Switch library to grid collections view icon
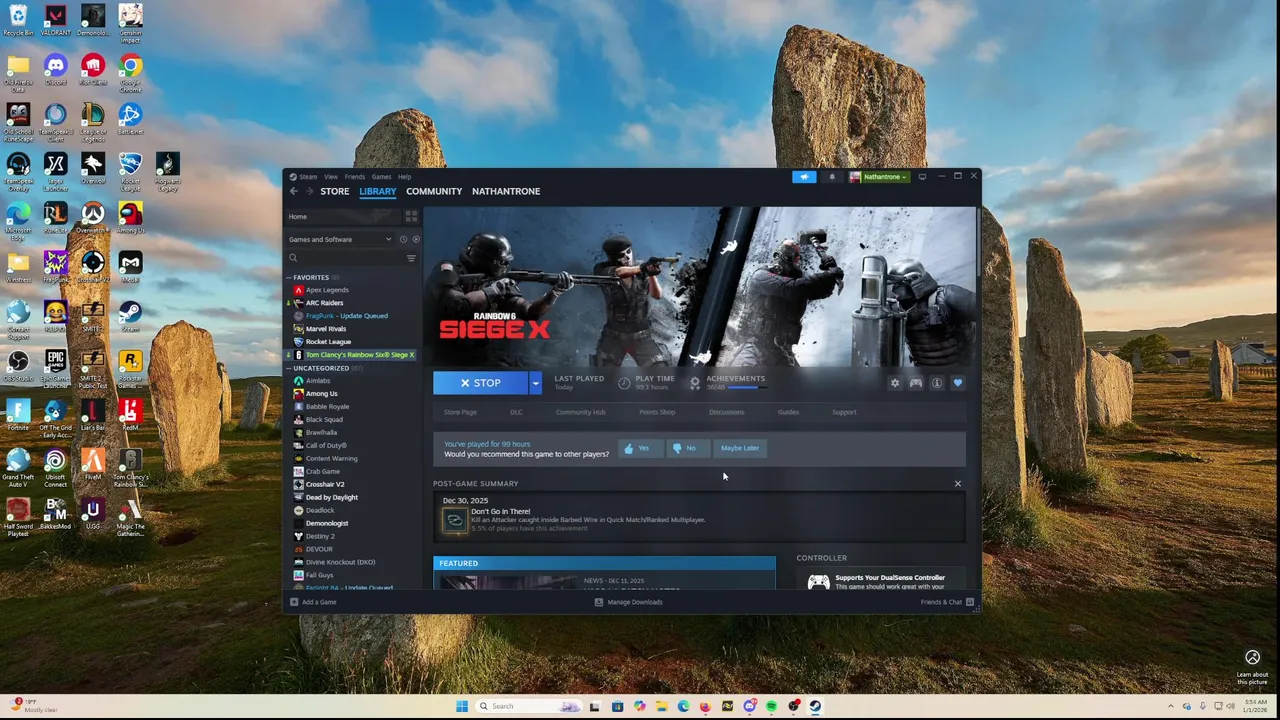 [411, 216]
